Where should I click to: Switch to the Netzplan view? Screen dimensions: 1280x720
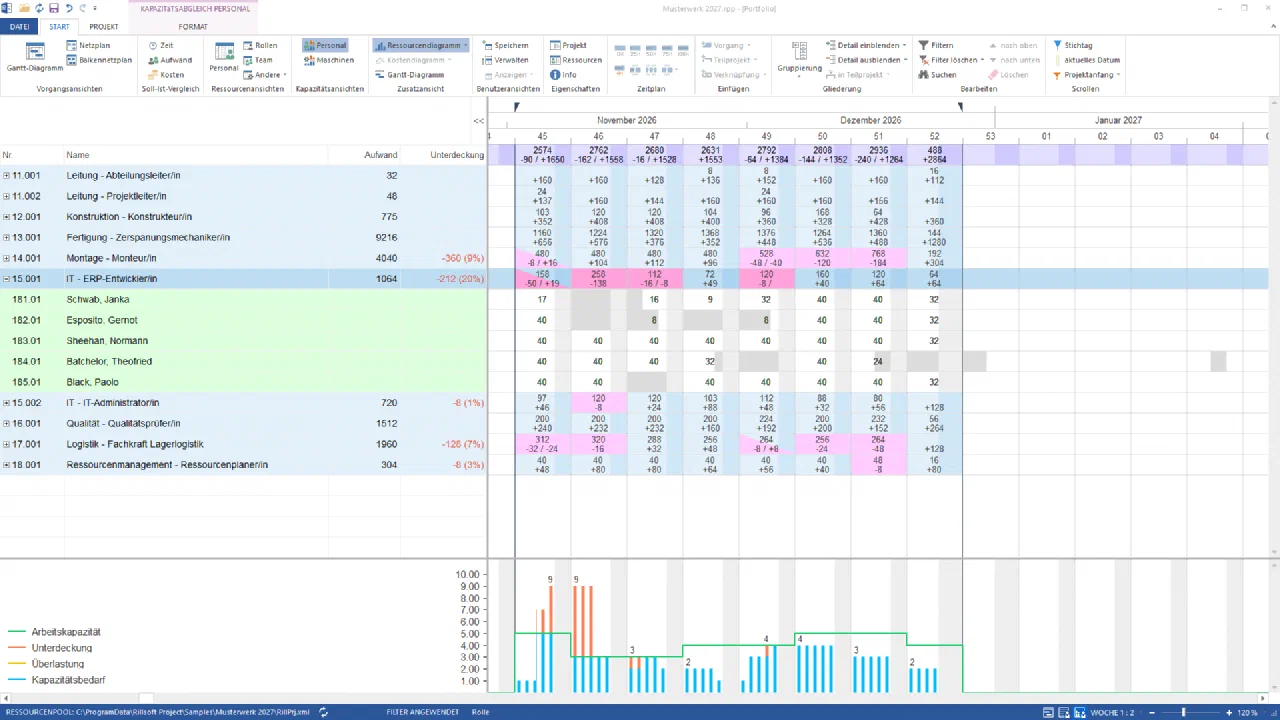point(88,45)
